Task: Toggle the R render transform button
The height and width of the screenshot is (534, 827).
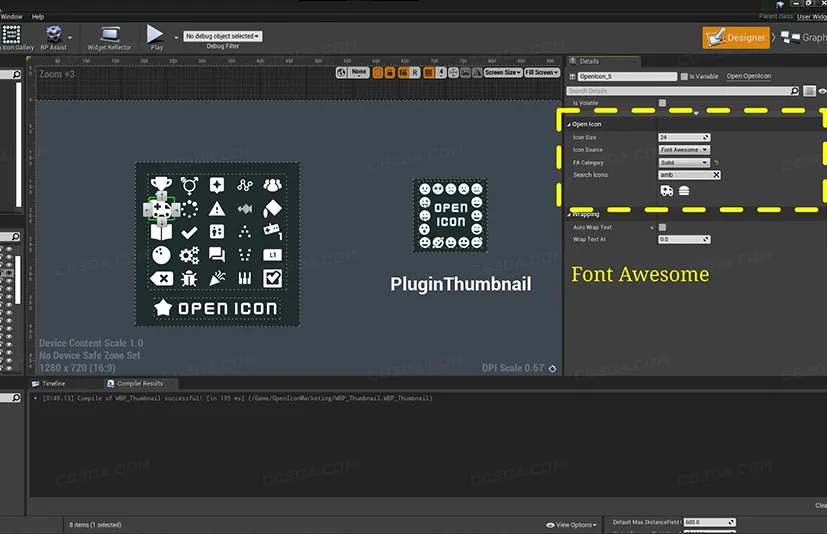Action: [x=415, y=72]
